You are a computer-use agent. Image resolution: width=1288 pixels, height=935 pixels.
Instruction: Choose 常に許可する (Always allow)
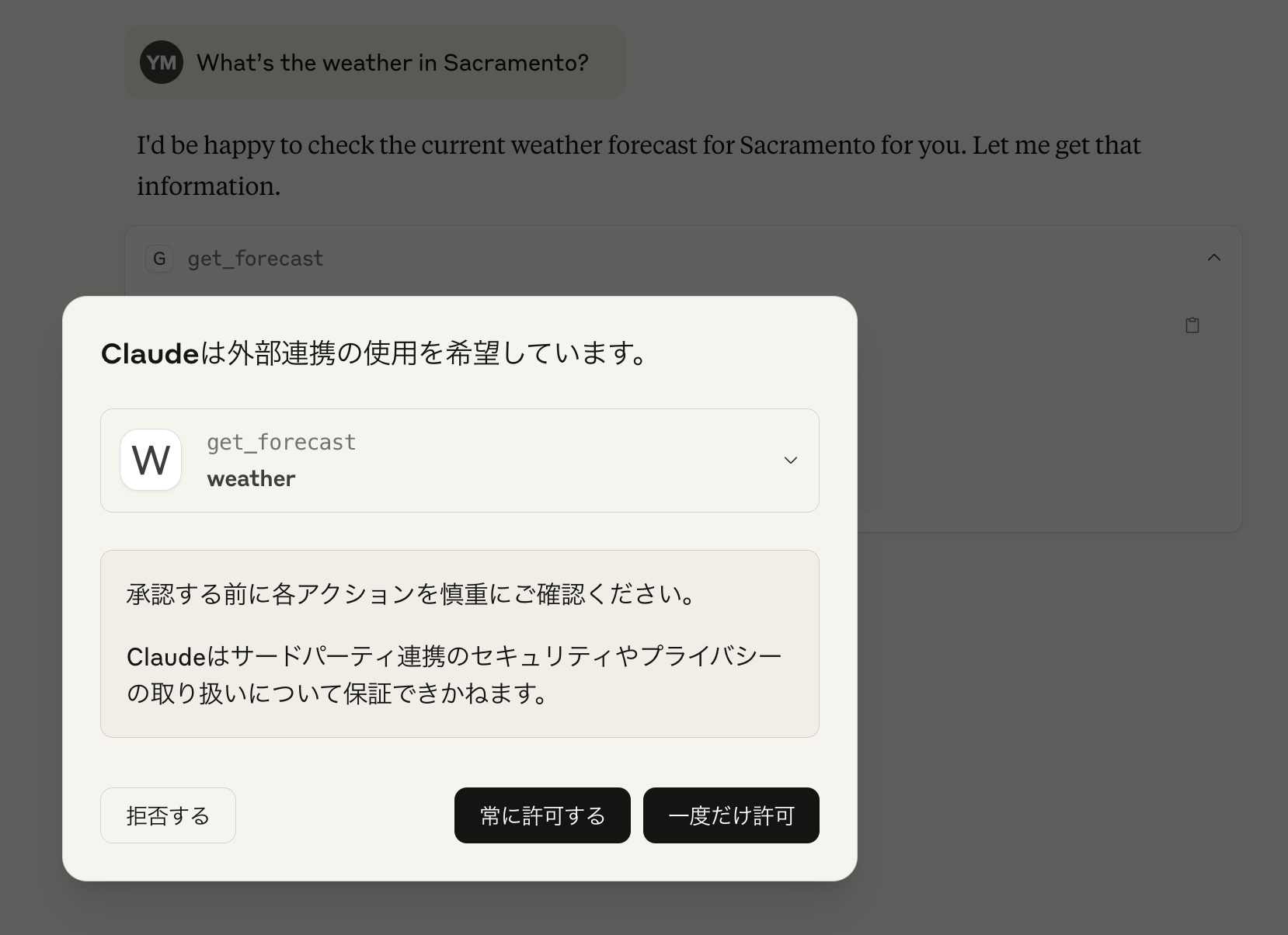coord(542,815)
